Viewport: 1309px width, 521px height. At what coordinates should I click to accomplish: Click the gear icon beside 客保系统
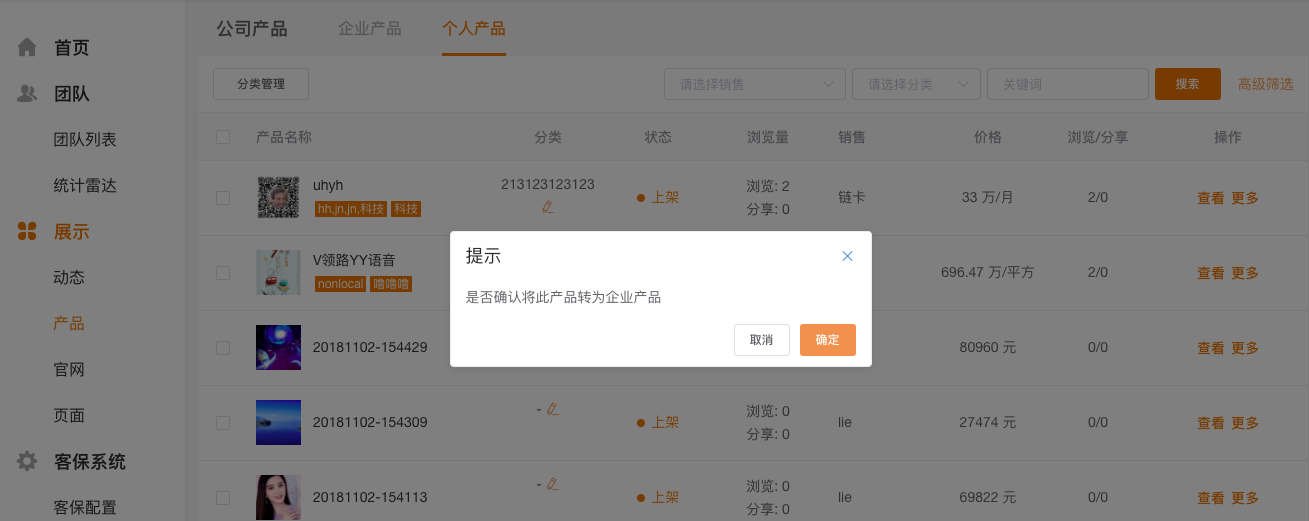27,462
